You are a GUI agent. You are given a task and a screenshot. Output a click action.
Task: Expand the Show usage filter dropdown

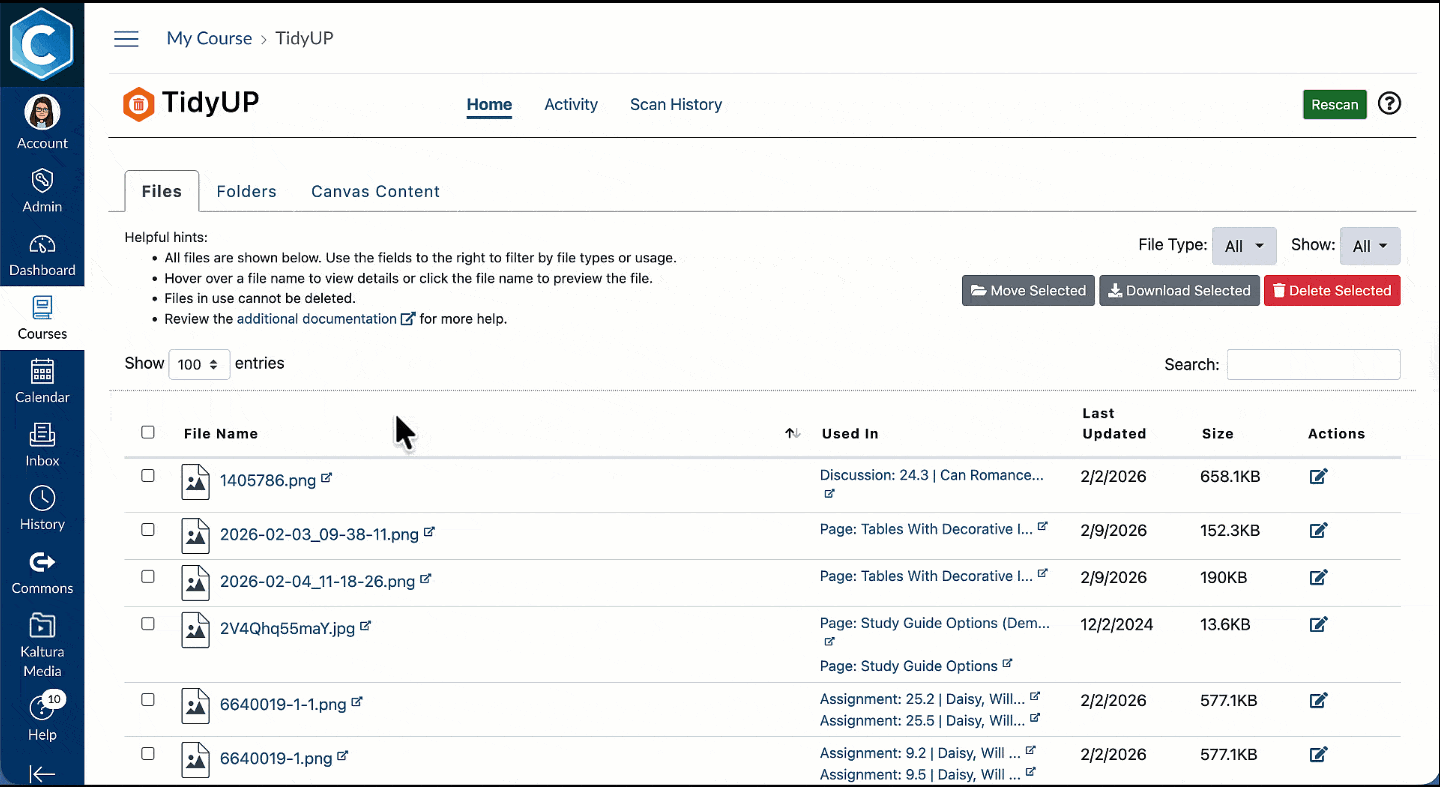tap(1369, 246)
